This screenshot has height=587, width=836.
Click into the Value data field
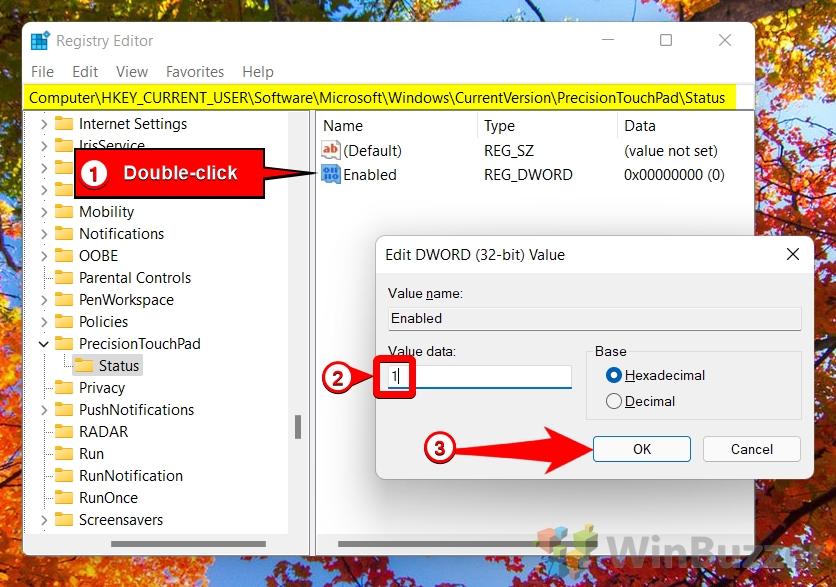click(480, 376)
